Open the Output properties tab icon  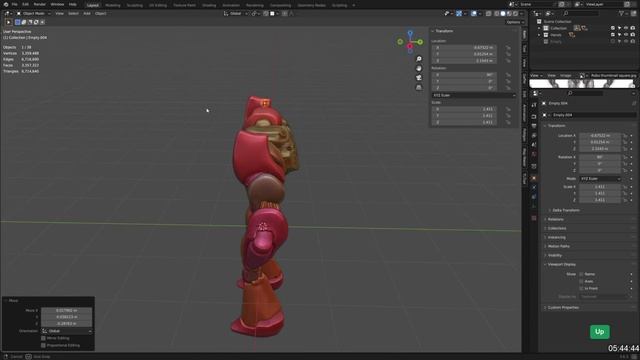point(534,126)
